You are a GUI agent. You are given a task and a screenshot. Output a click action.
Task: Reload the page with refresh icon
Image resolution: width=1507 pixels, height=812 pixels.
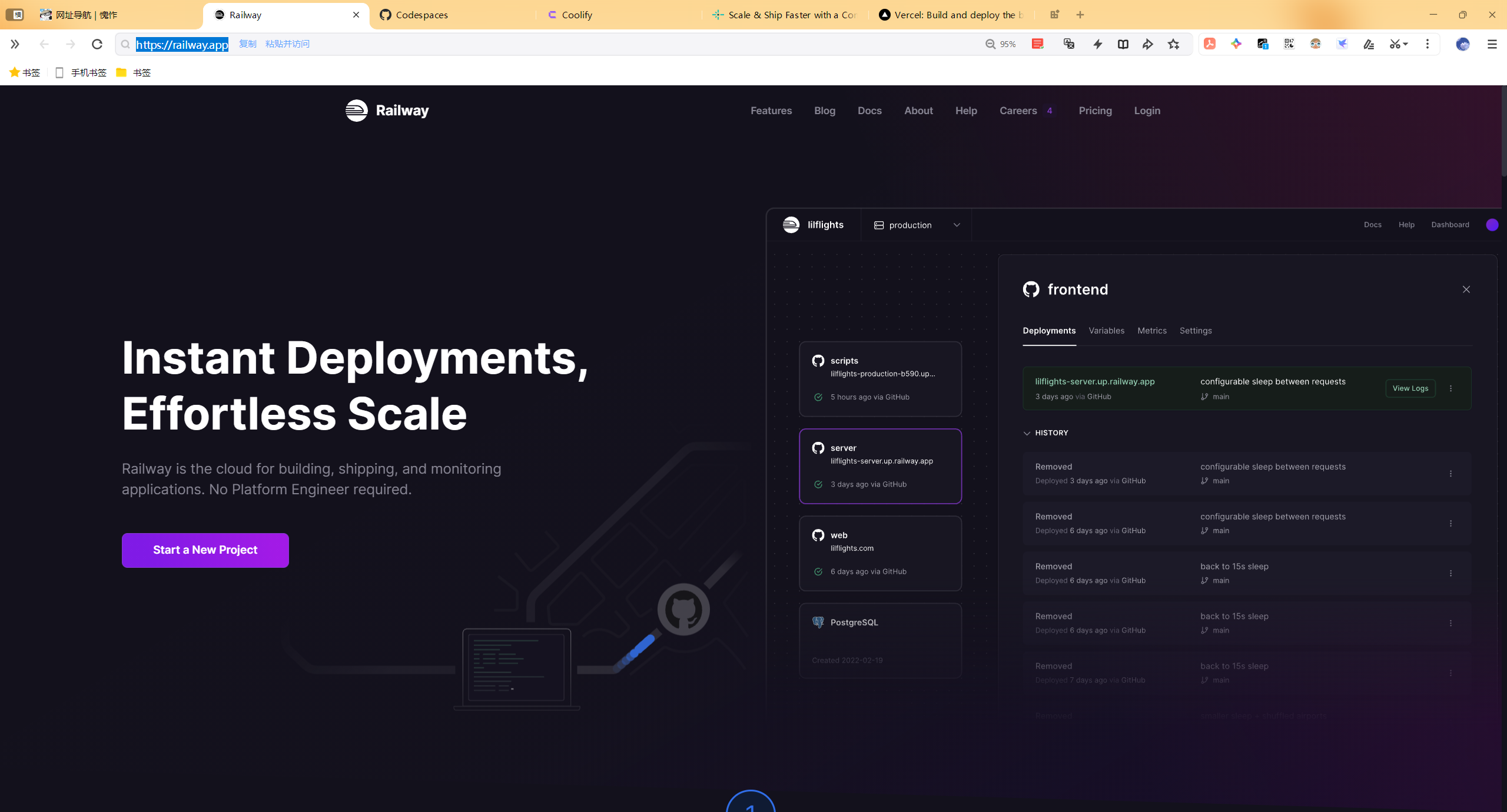coord(97,44)
